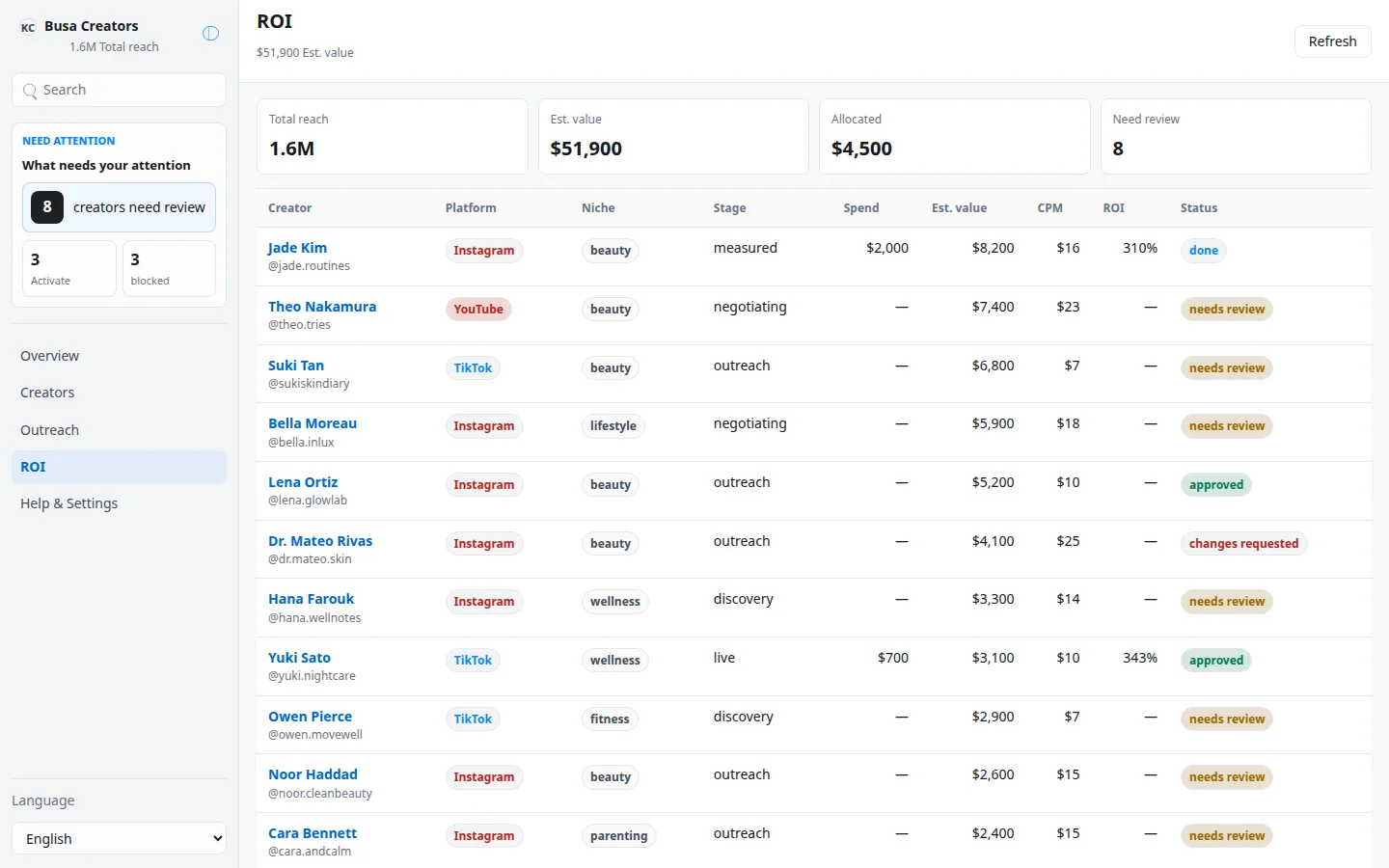1389x868 pixels.
Task: Click Hana Farouk's wellness niche tag
Action: pyautogui.click(x=614, y=602)
